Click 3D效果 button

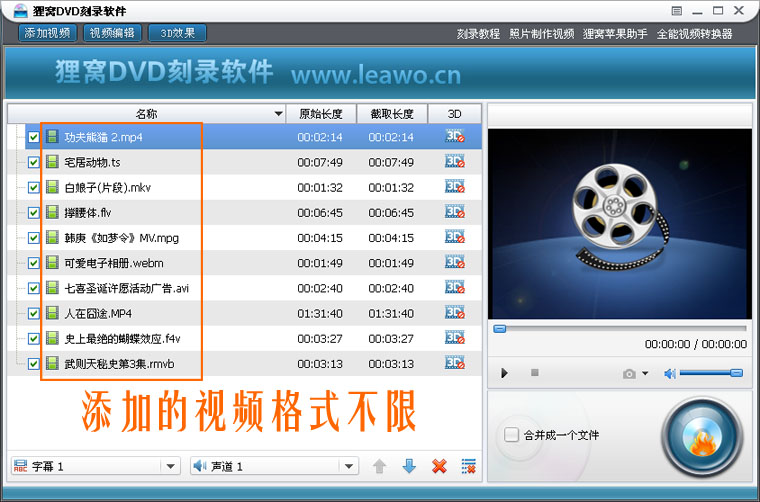pos(177,33)
